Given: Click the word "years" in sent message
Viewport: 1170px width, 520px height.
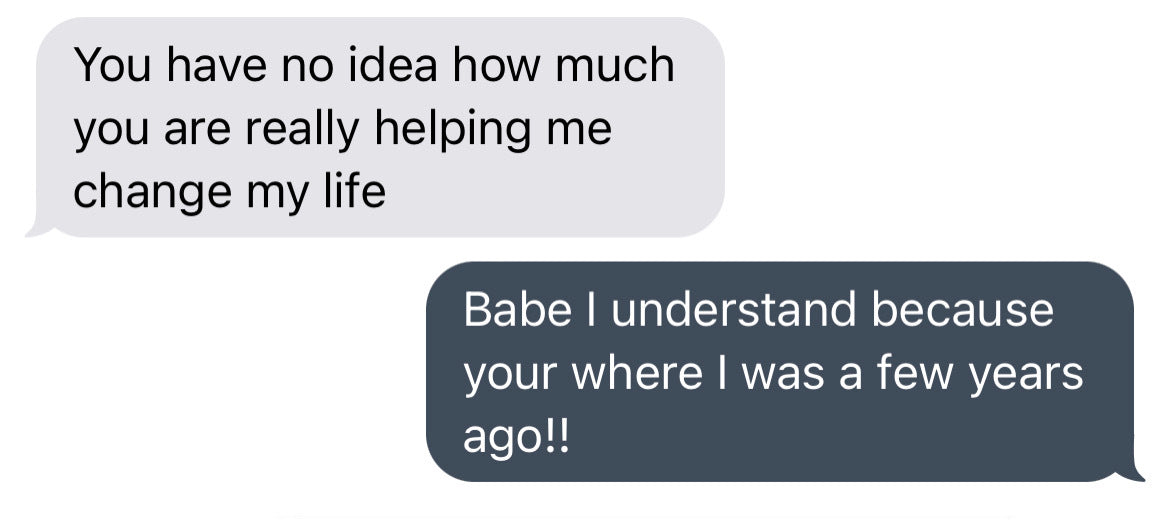Looking at the screenshot, I should click(x=1032, y=374).
